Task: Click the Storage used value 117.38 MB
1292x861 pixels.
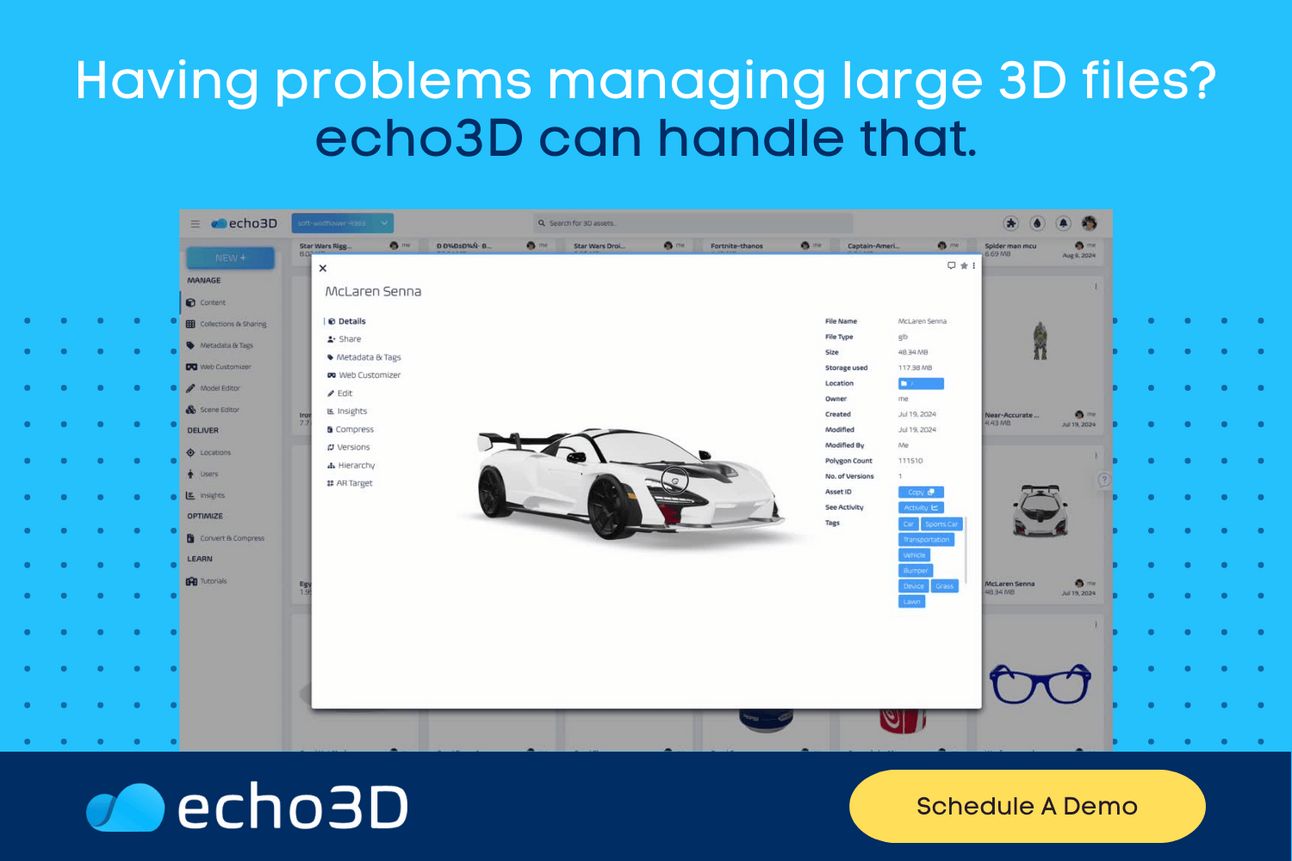Action: coord(915,368)
